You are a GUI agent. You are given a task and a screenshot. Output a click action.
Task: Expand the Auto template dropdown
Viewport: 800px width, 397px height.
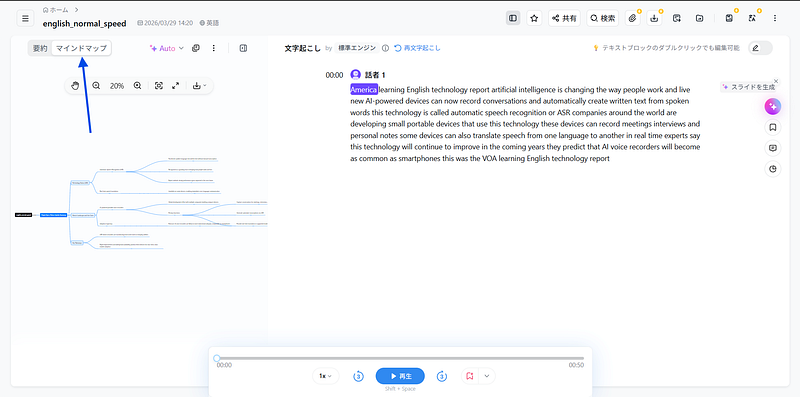pyautogui.click(x=167, y=48)
